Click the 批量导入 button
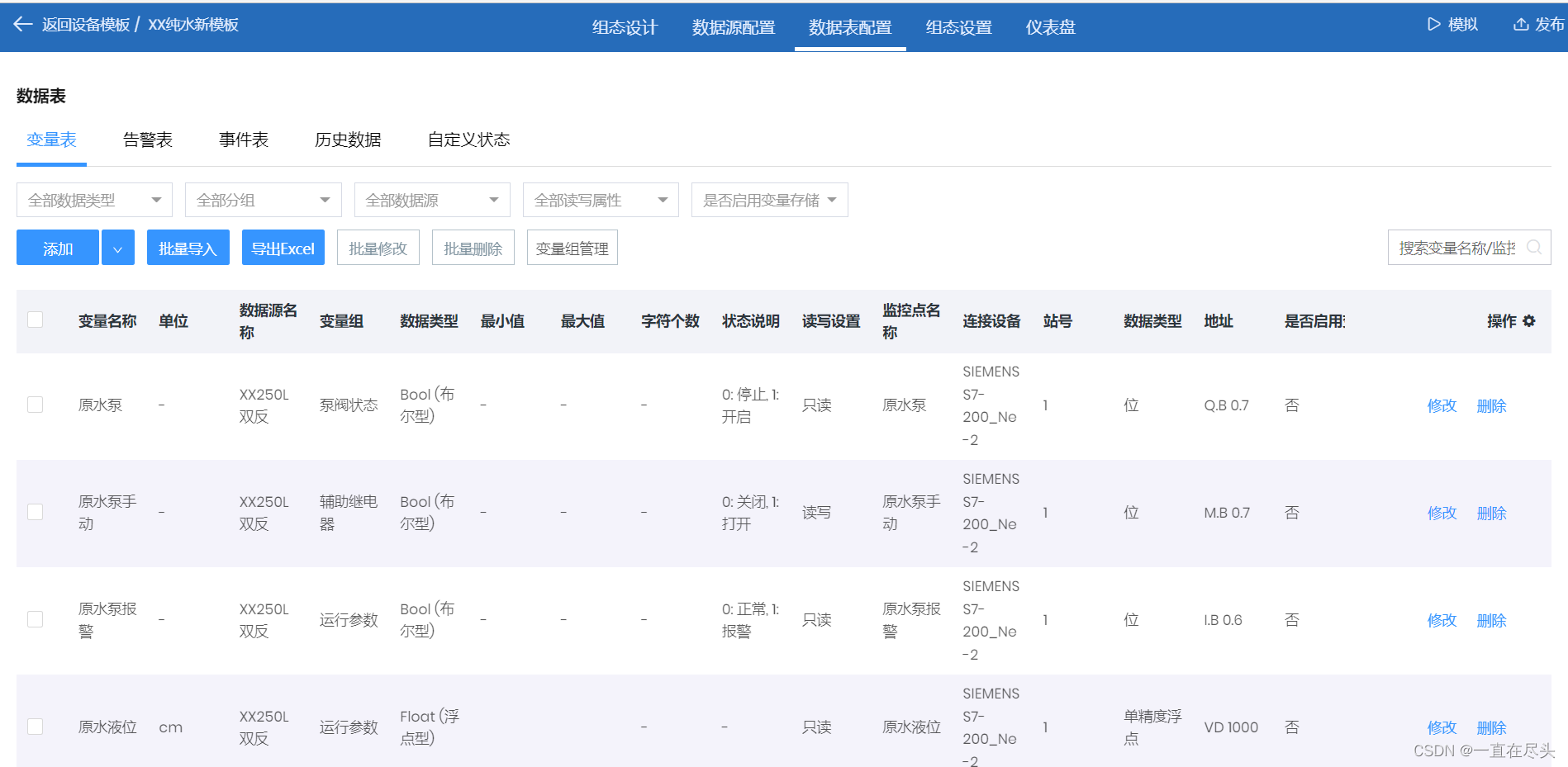The height and width of the screenshot is (767, 1568). point(188,248)
